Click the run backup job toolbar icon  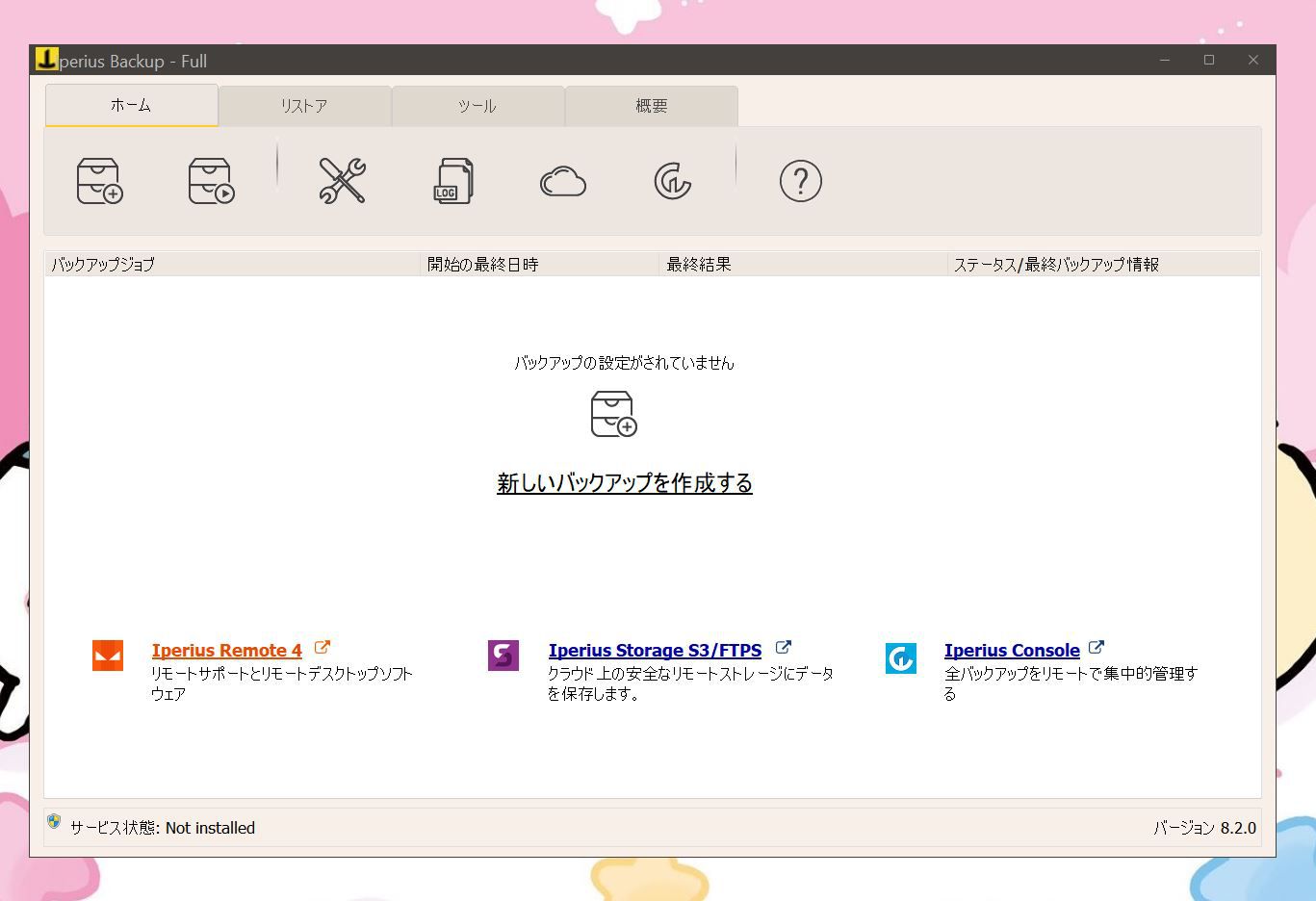click(211, 181)
